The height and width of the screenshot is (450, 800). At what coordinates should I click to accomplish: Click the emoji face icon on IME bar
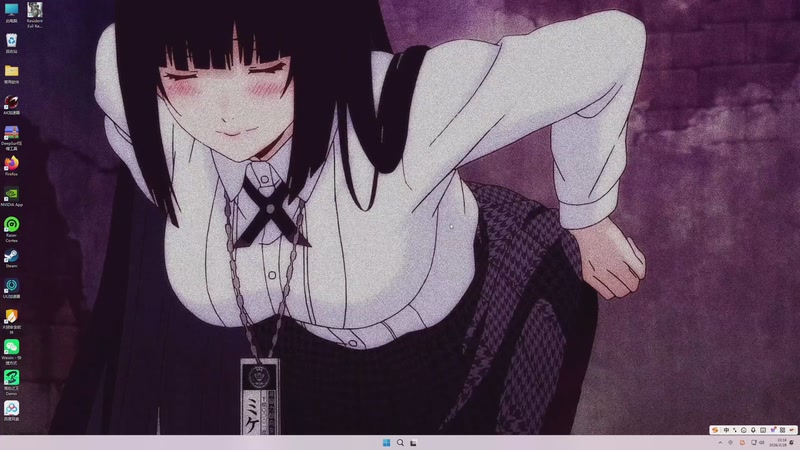(743, 430)
